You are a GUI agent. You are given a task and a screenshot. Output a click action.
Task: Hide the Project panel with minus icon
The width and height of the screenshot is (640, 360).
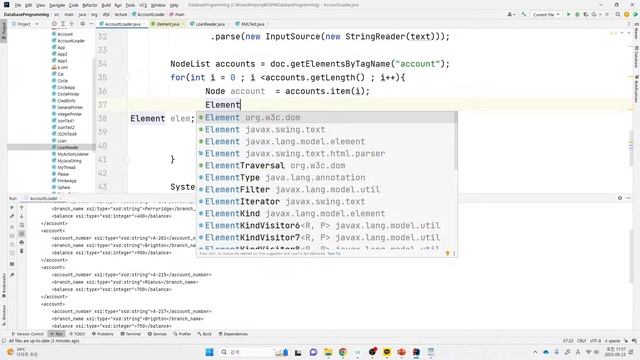coord(91,24)
